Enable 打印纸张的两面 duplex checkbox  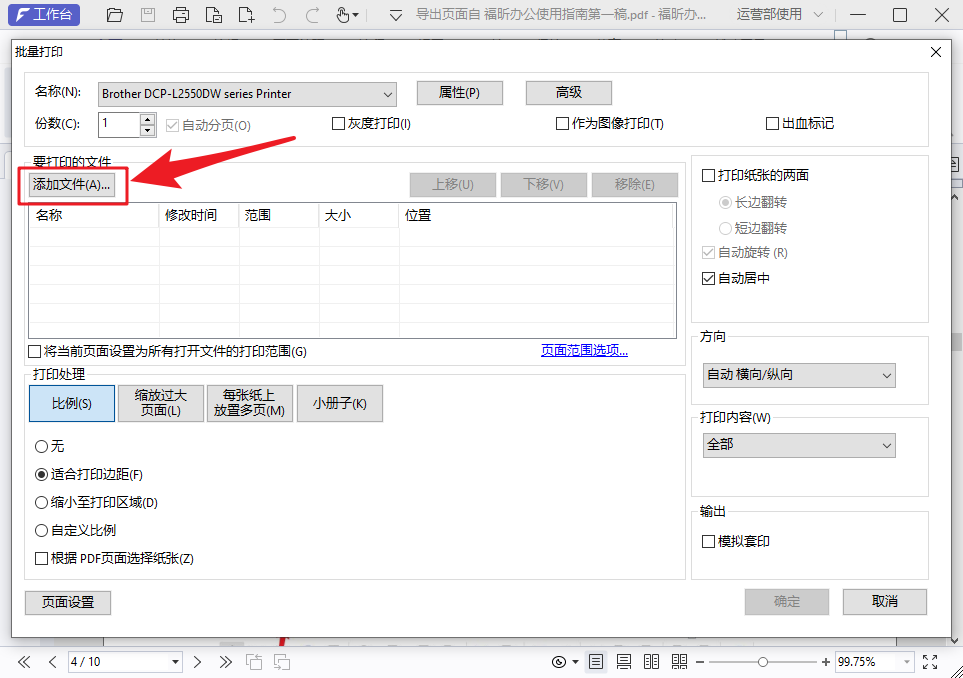click(708, 176)
